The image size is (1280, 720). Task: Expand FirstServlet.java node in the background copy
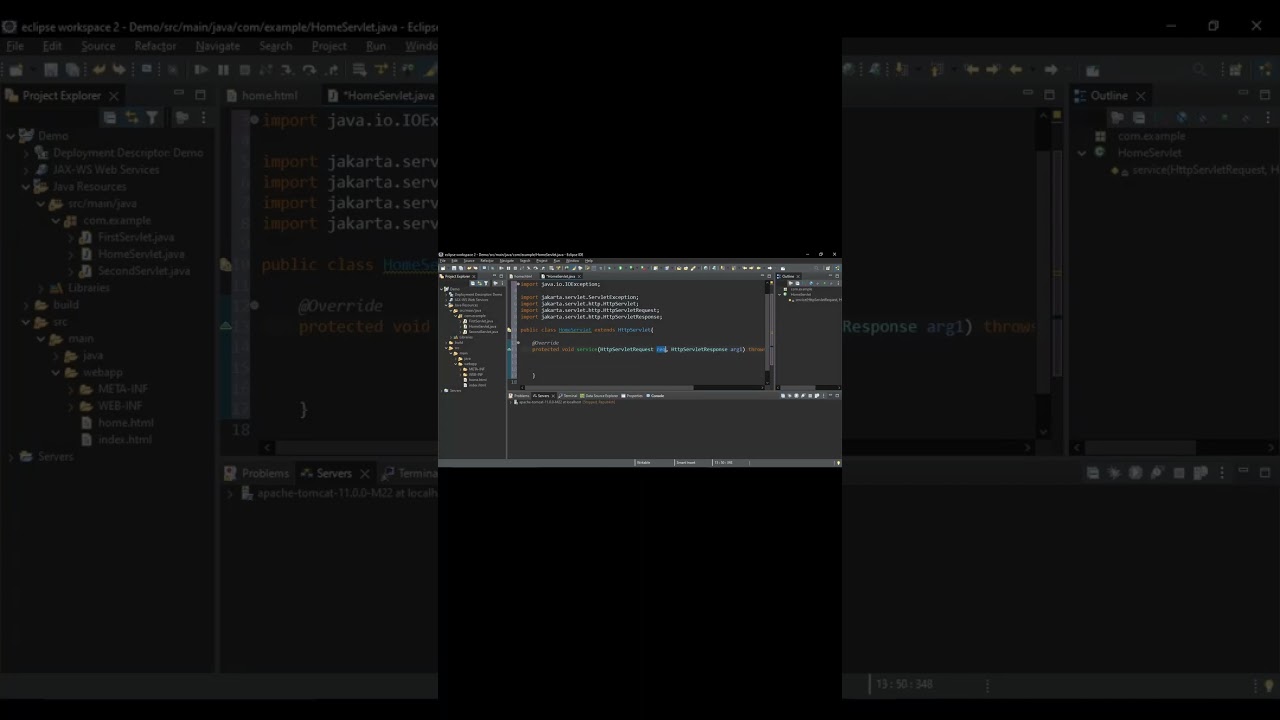[x=71, y=238]
